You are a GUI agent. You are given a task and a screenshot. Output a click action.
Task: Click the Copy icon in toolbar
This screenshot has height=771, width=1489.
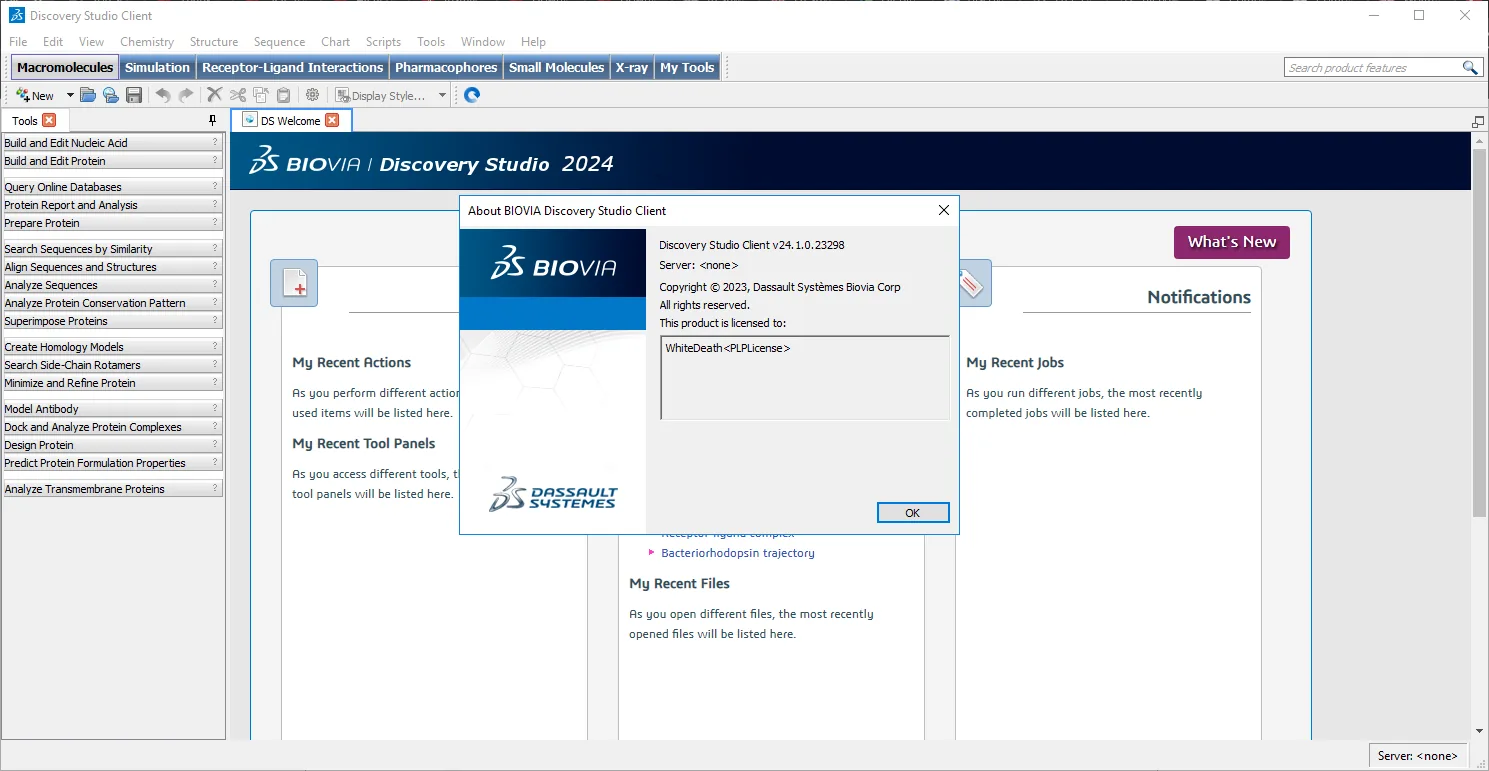[261, 95]
